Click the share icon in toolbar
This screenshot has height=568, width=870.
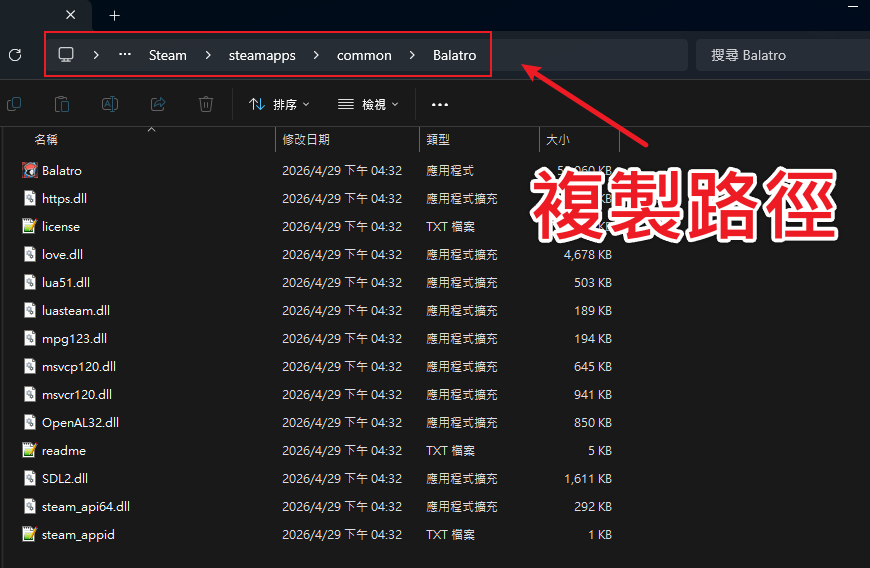pos(158,104)
